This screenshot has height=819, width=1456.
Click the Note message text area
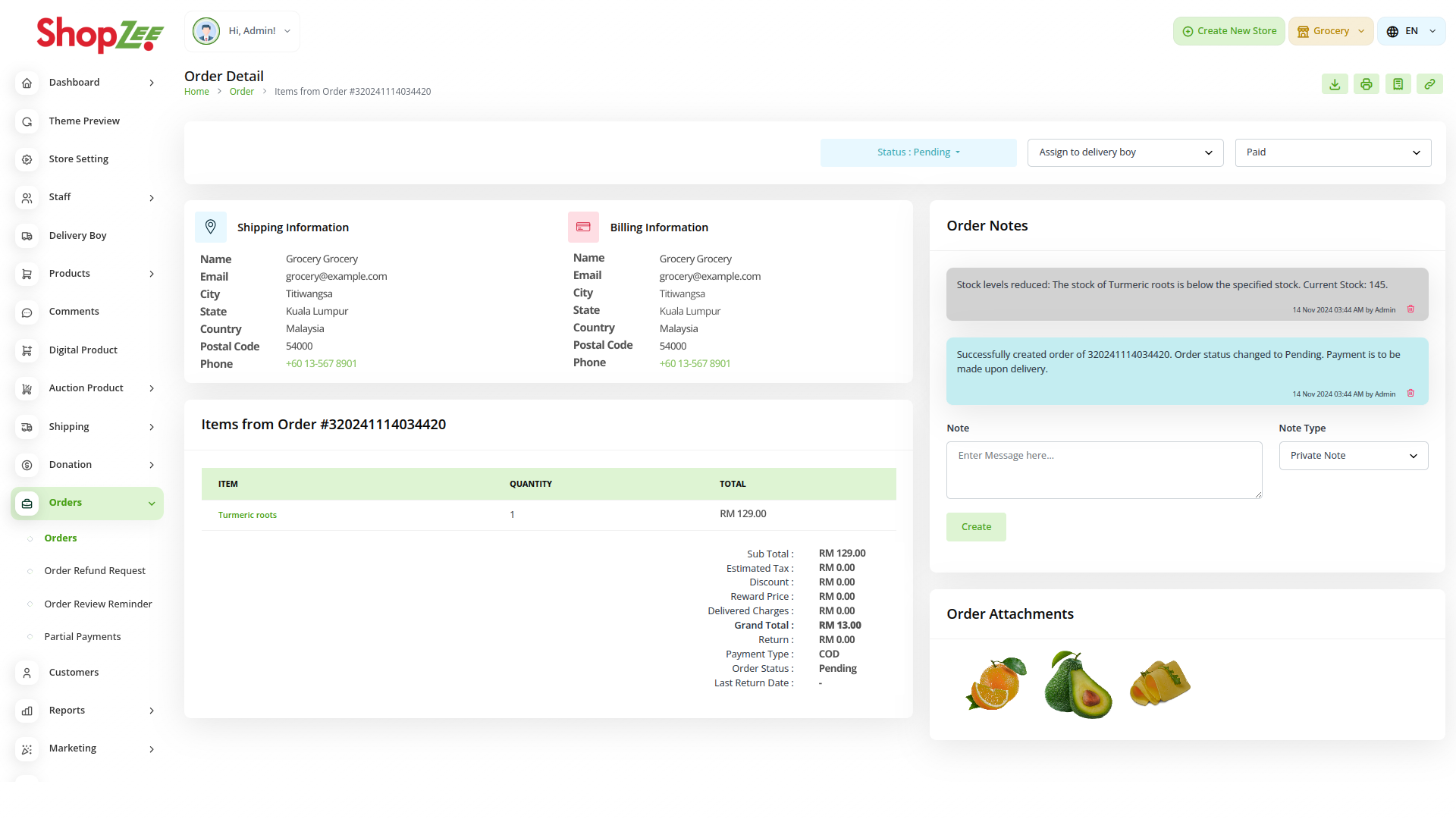click(x=1103, y=470)
